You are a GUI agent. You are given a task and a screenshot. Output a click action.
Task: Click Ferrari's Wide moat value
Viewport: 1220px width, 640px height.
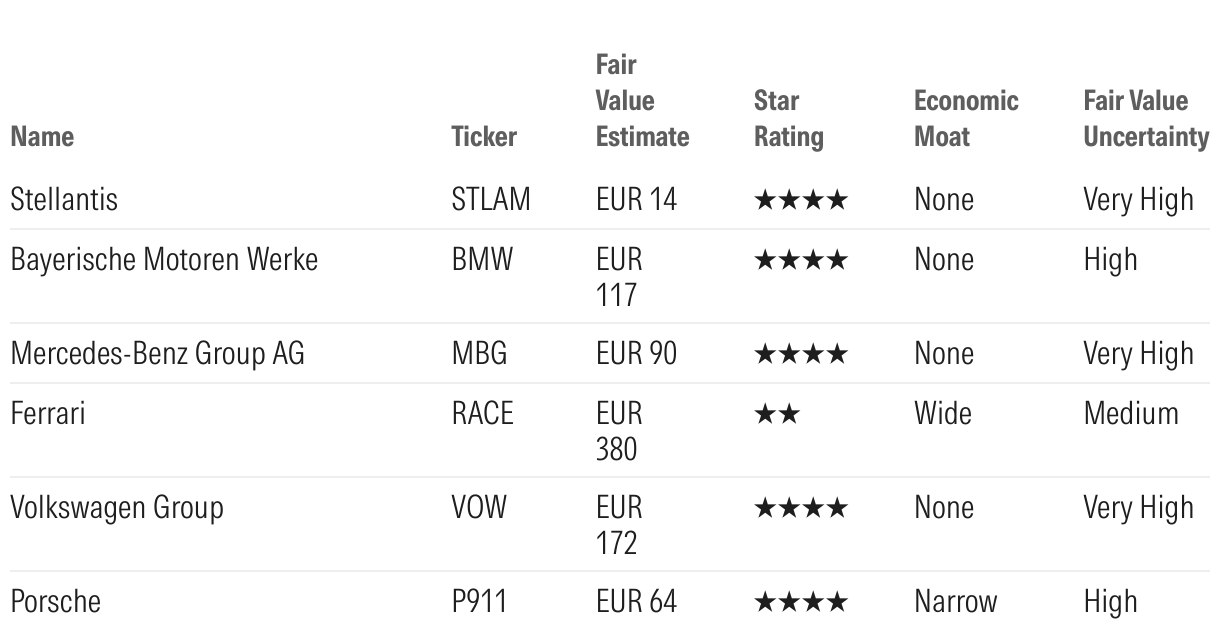point(942,414)
